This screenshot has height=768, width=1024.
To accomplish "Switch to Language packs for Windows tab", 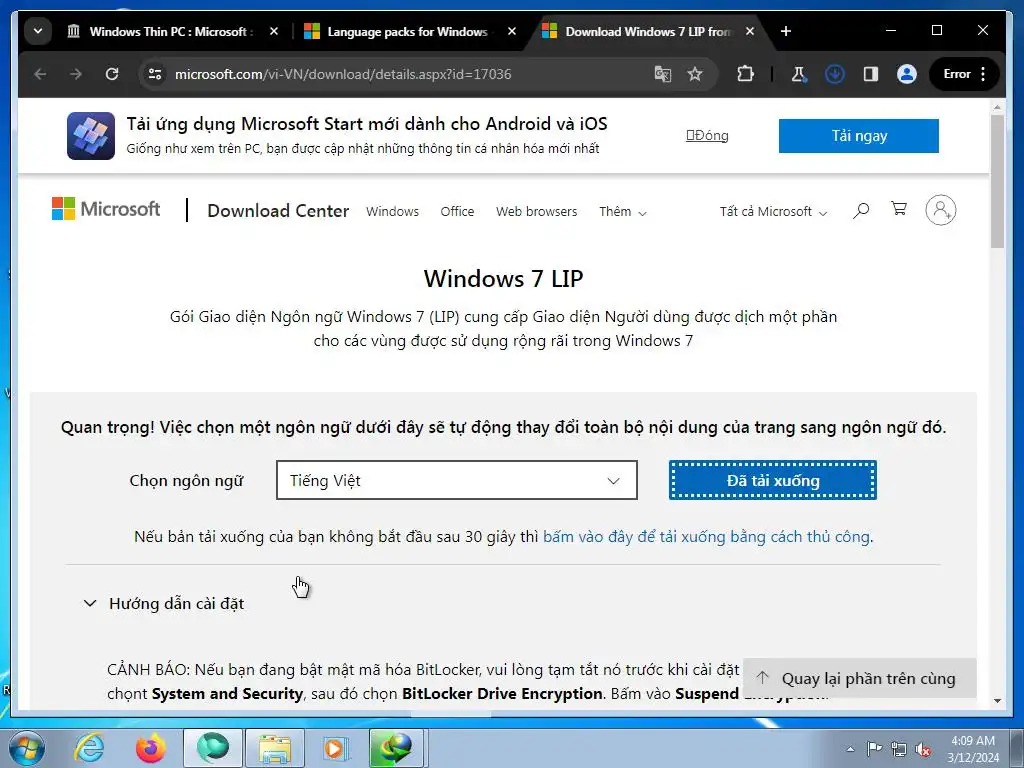I will (408, 31).
